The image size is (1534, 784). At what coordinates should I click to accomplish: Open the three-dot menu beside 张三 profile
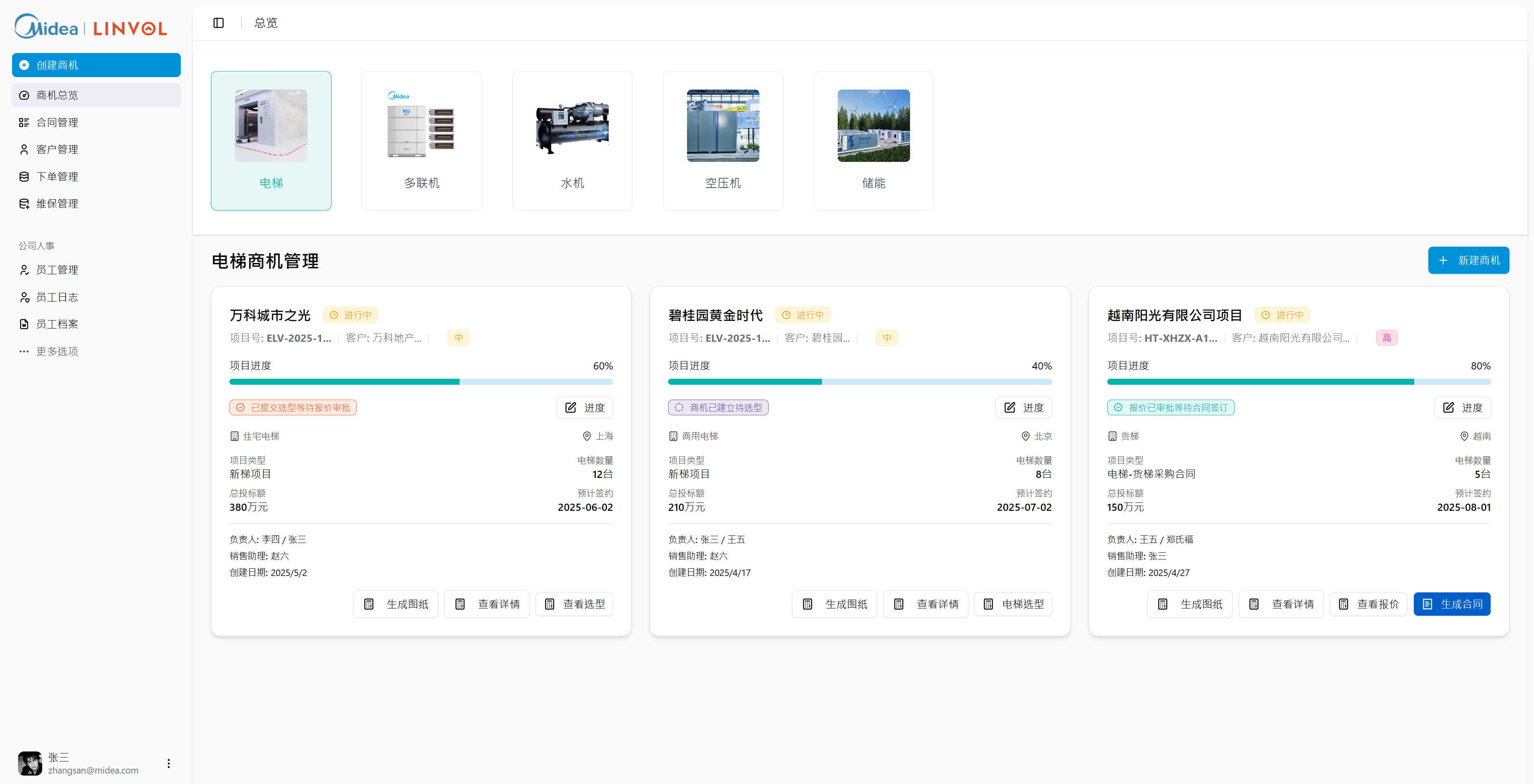coord(168,764)
